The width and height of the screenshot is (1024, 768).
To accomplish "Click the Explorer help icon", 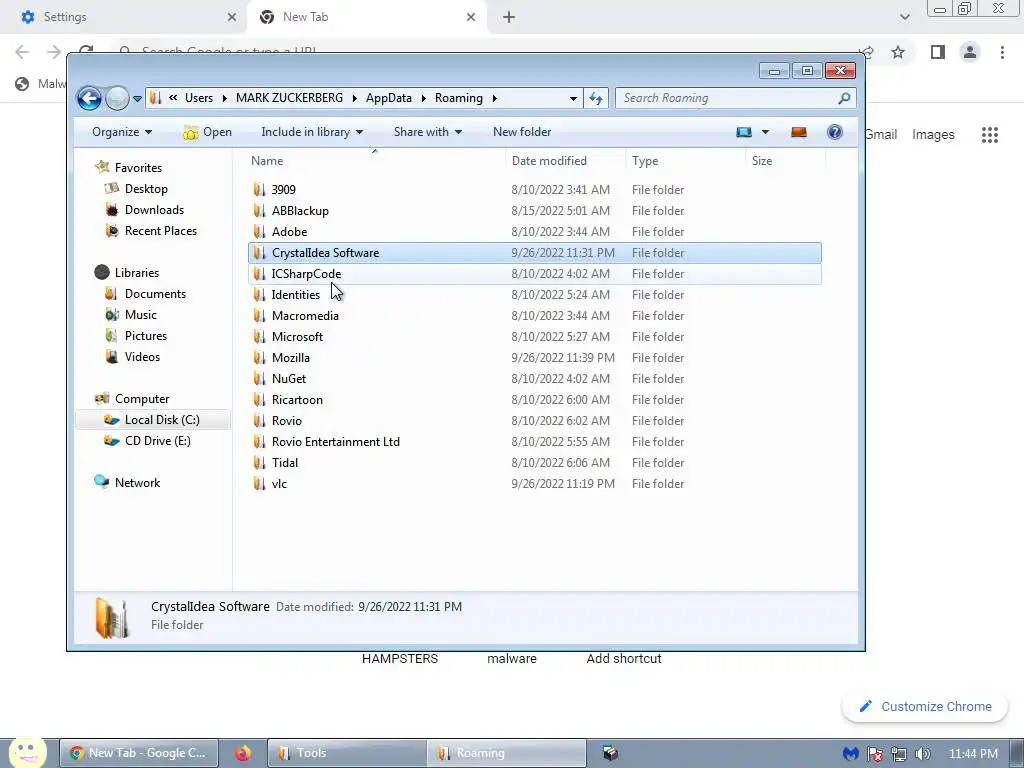I will [835, 133].
